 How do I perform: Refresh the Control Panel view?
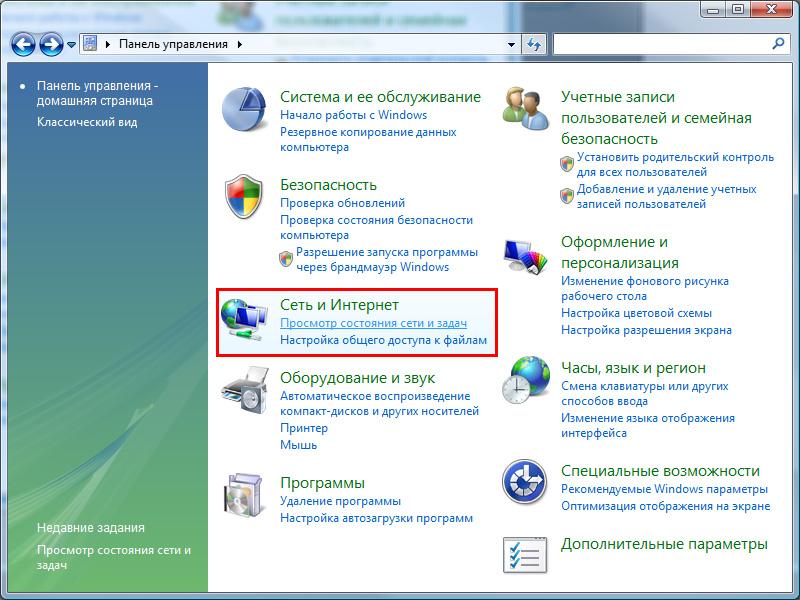point(534,44)
